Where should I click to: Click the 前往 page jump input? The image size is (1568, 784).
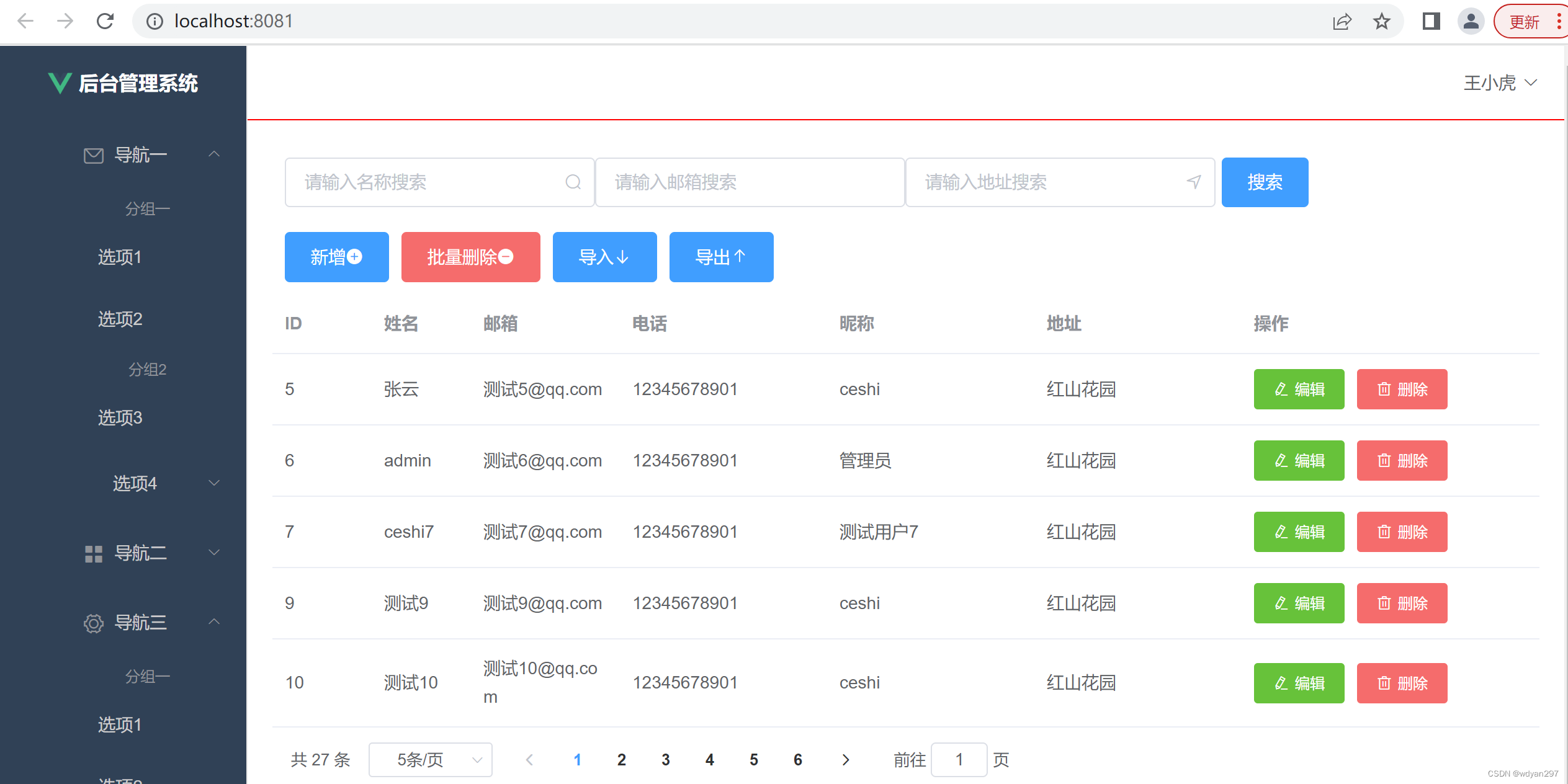959,760
